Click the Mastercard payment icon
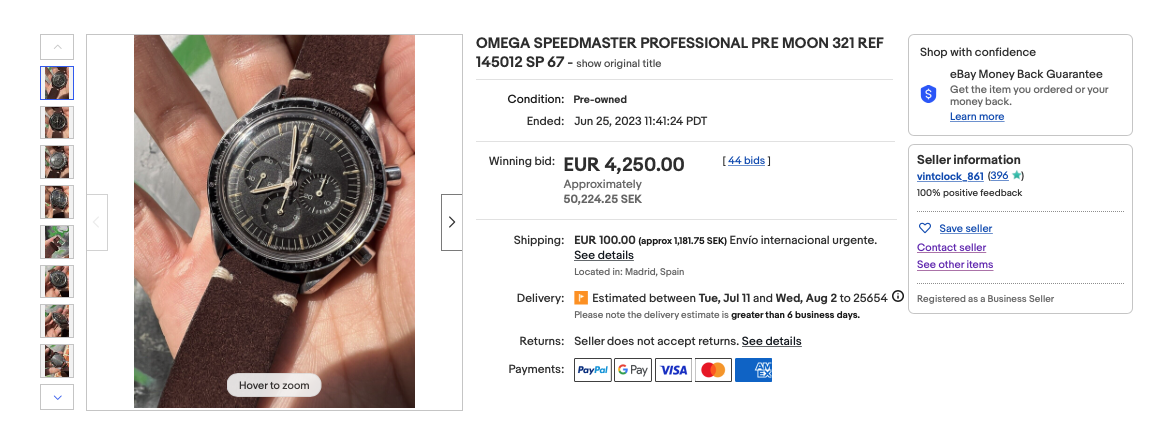 713,370
